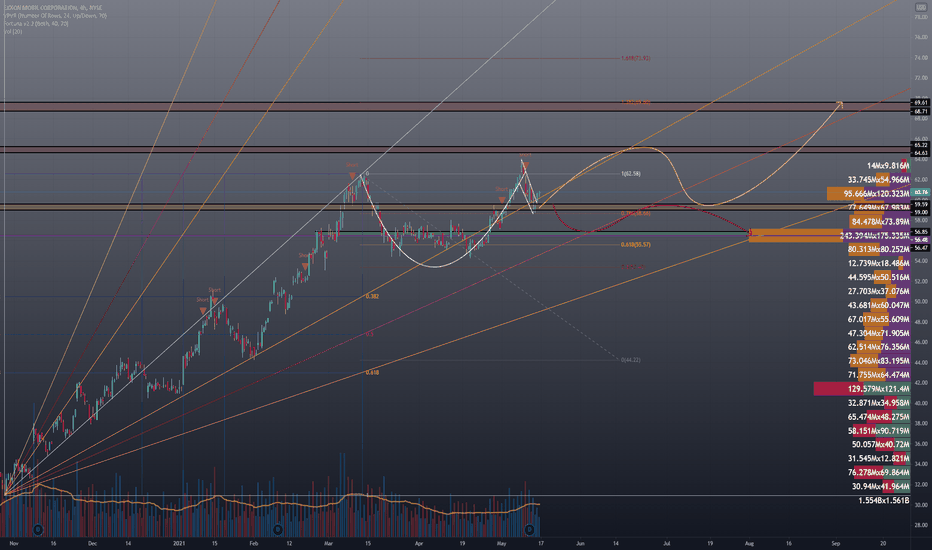The height and width of the screenshot is (550, 932).
Task: Click the 59.59 price label
Action: [x=921, y=204]
